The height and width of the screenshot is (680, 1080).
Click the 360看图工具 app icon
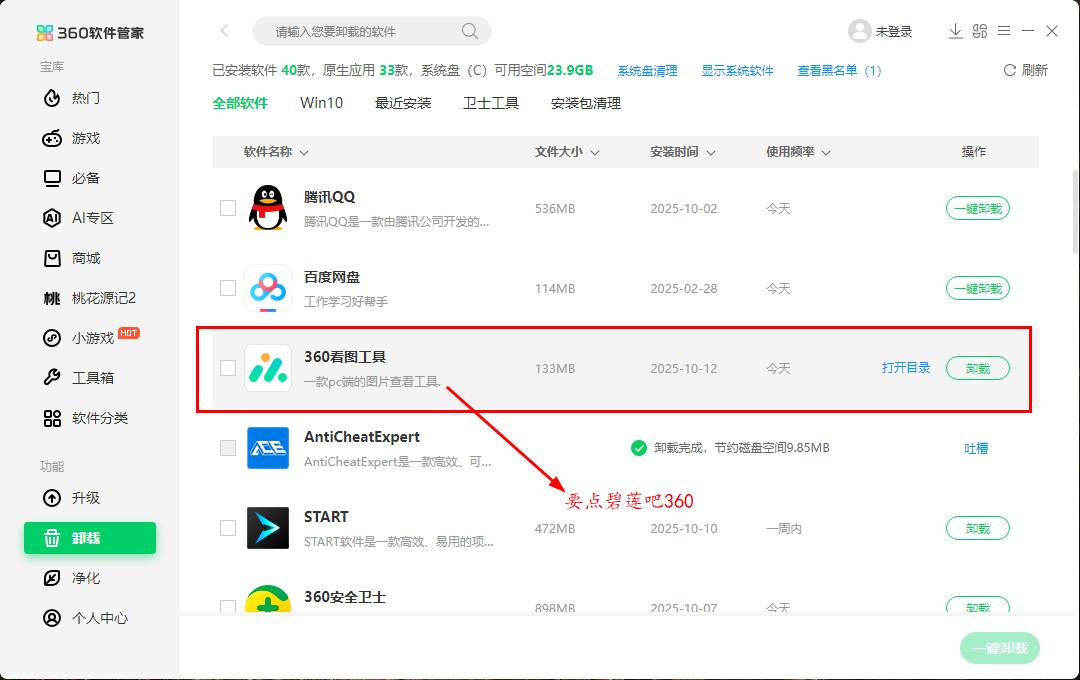[267, 368]
